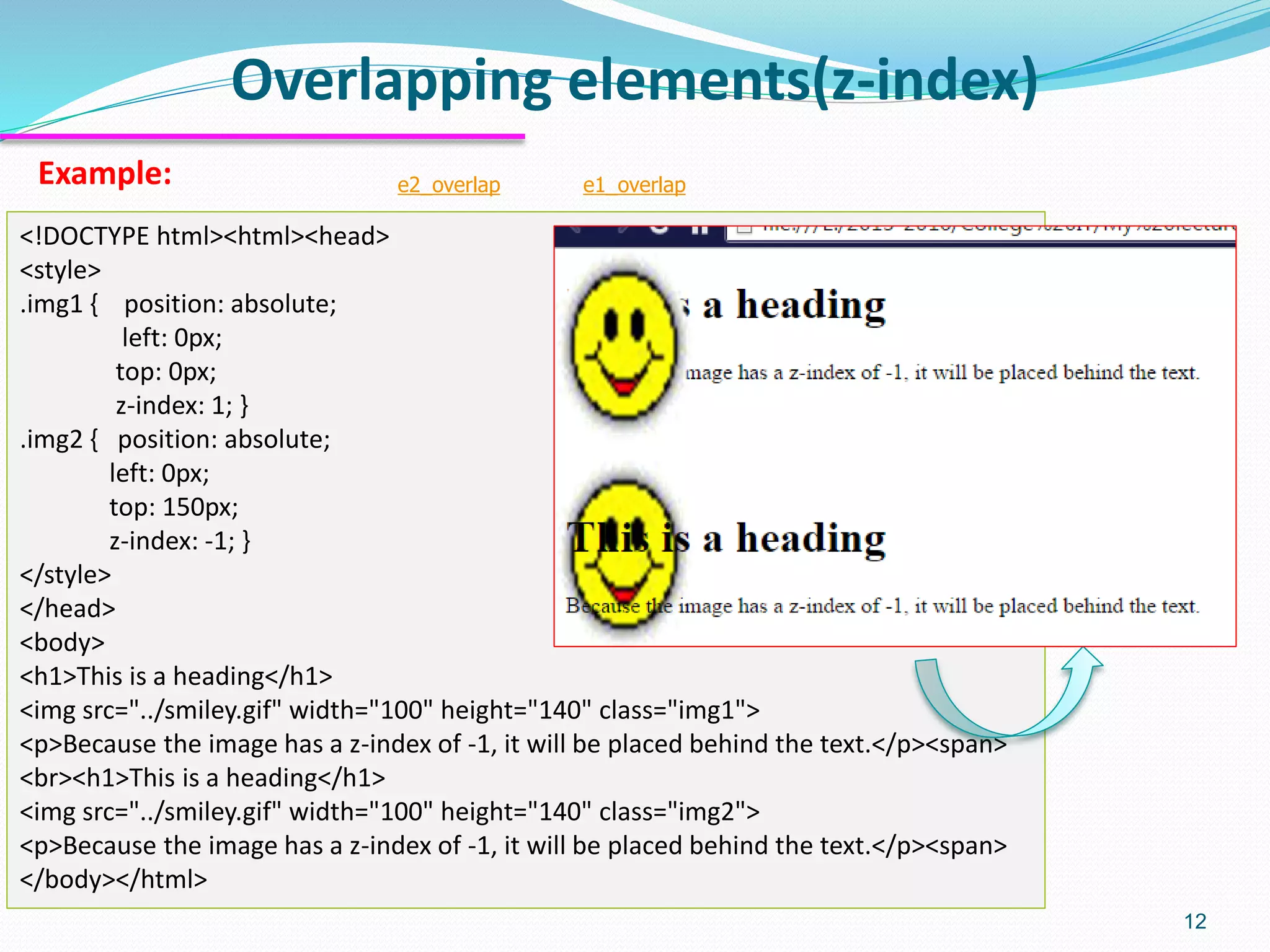Click the '.img1 { position: absolute;' line
This screenshot has height=952, width=1270.
(x=178, y=304)
